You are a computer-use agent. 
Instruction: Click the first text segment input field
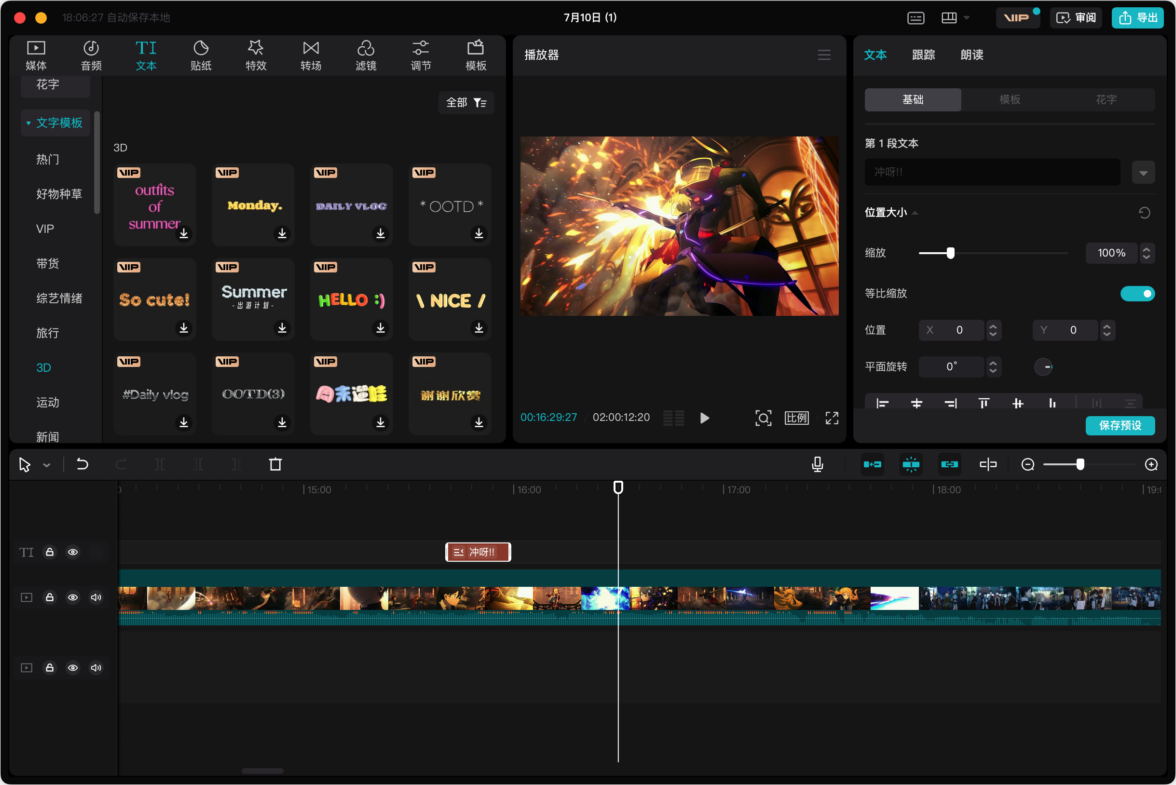tap(992, 172)
